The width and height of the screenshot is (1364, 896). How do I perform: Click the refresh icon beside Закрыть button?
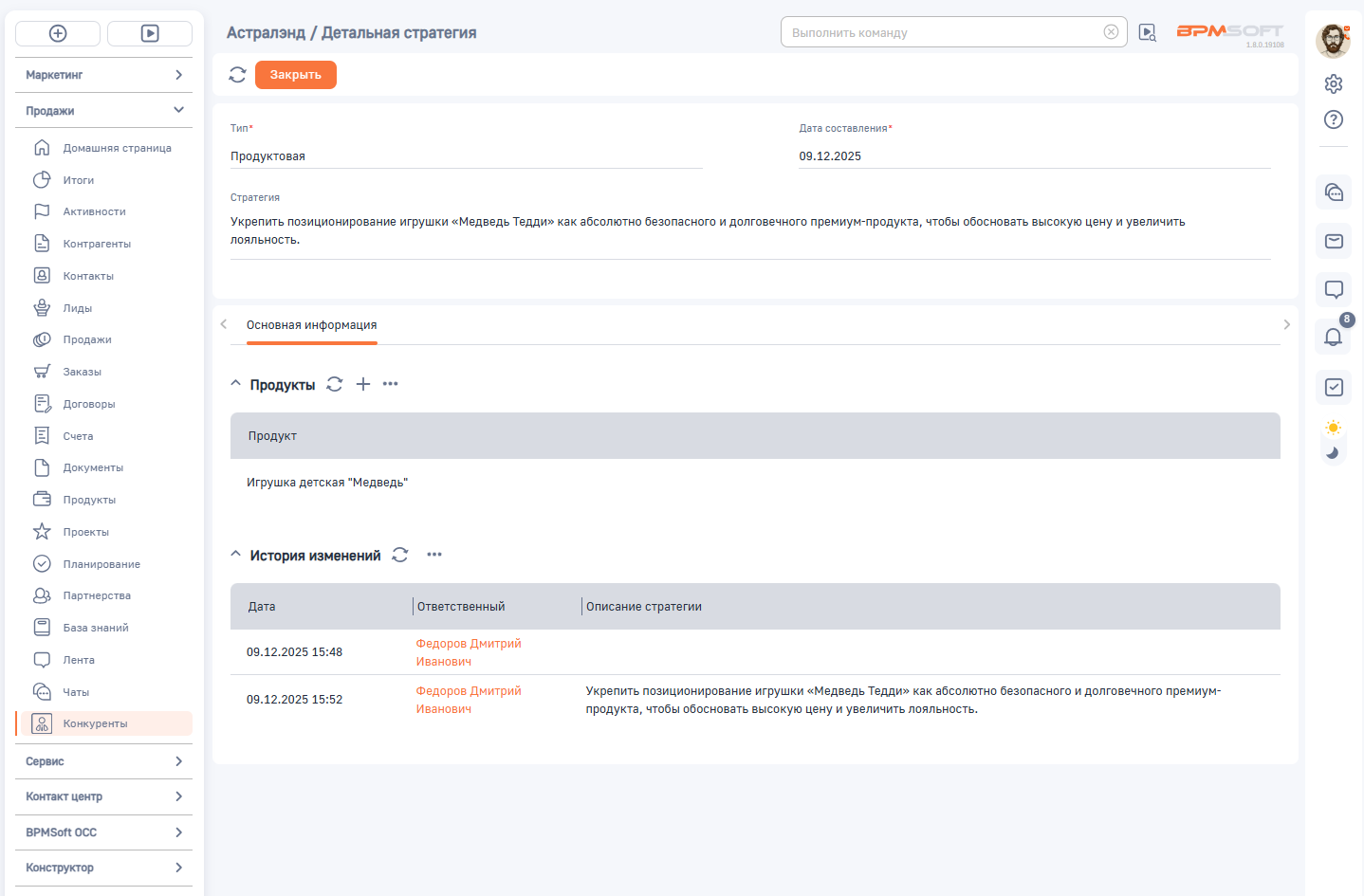[x=237, y=74]
